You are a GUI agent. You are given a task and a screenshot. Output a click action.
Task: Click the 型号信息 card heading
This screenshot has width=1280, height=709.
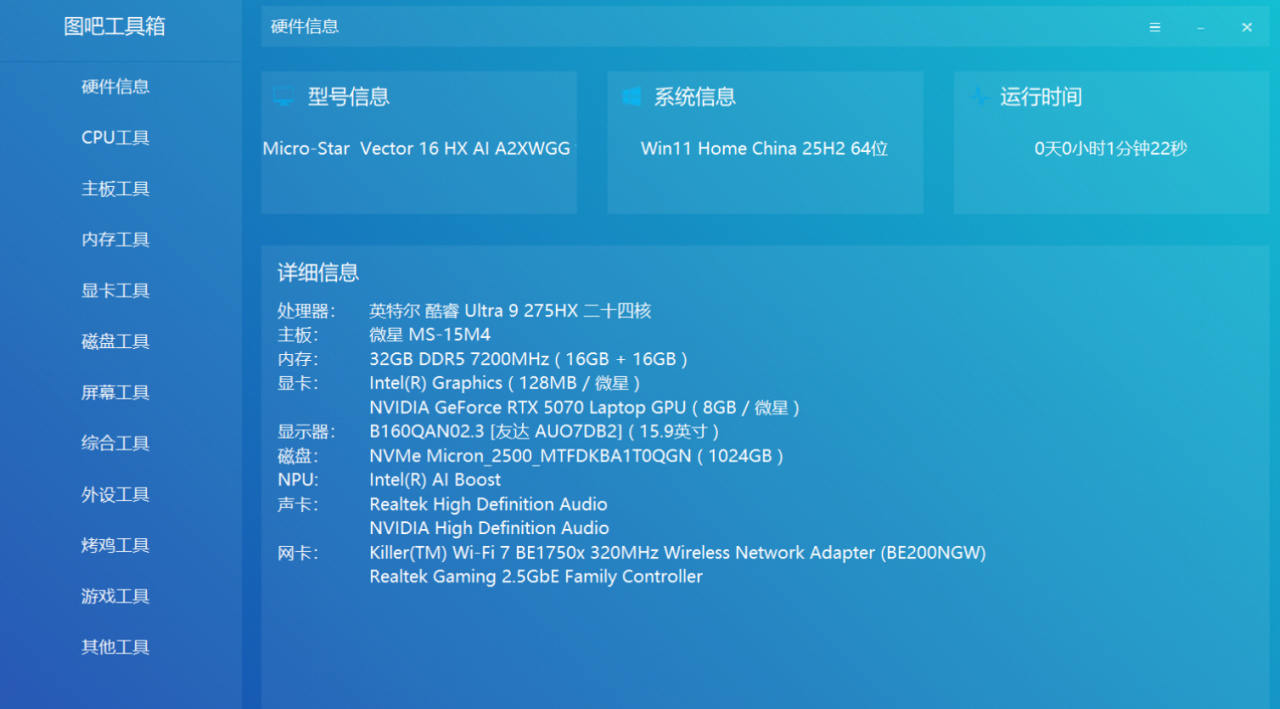(x=349, y=97)
